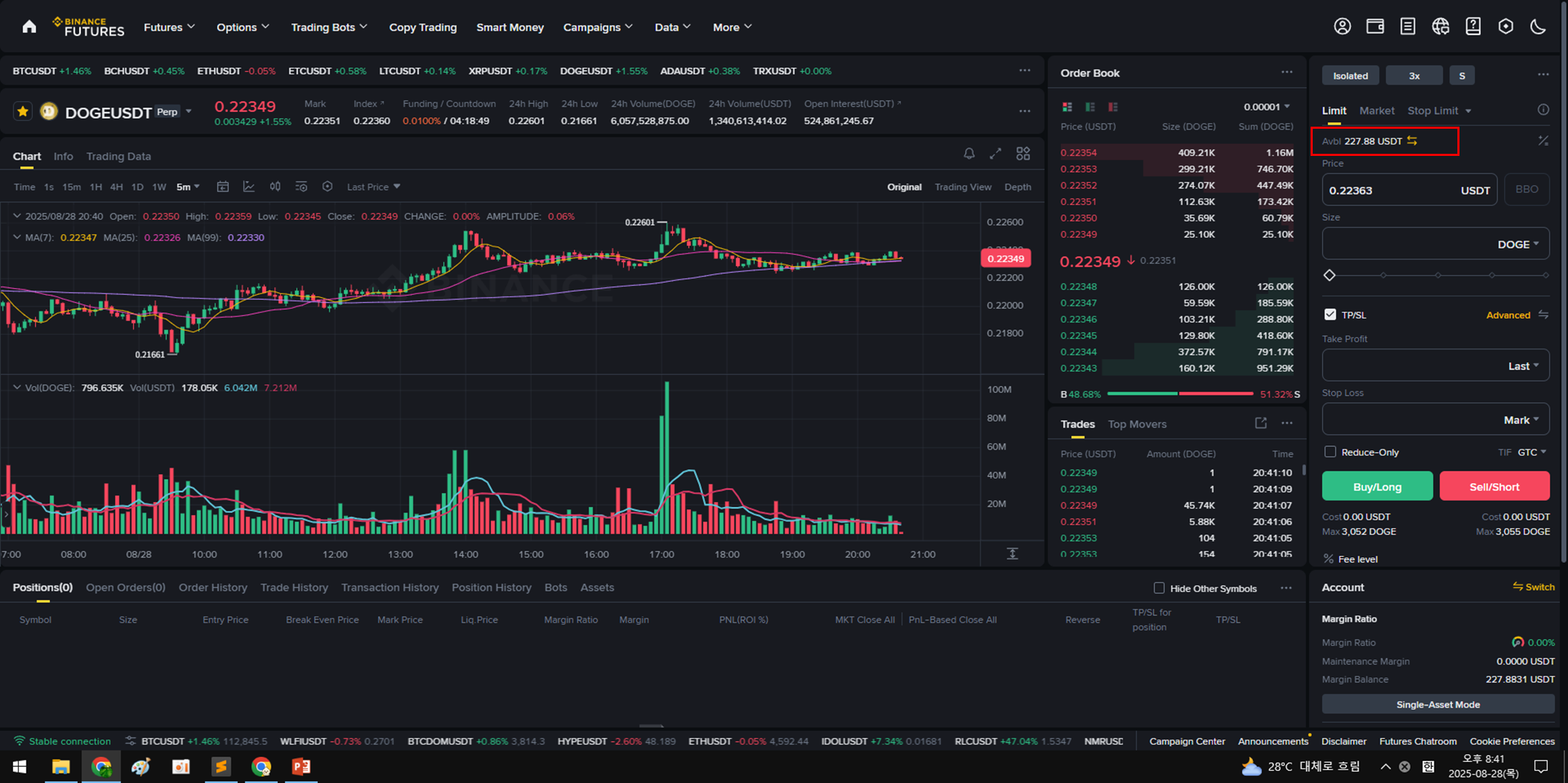The image size is (1568, 783).
Task: Open the wallet icon in header
Action: pos(1375,27)
